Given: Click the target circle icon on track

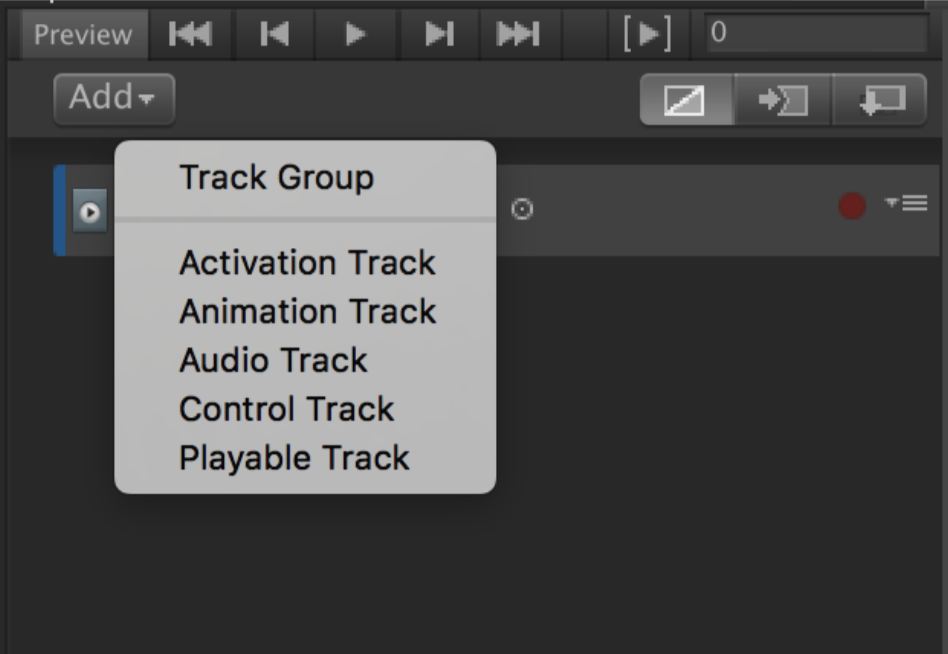Looking at the screenshot, I should point(522,209).
